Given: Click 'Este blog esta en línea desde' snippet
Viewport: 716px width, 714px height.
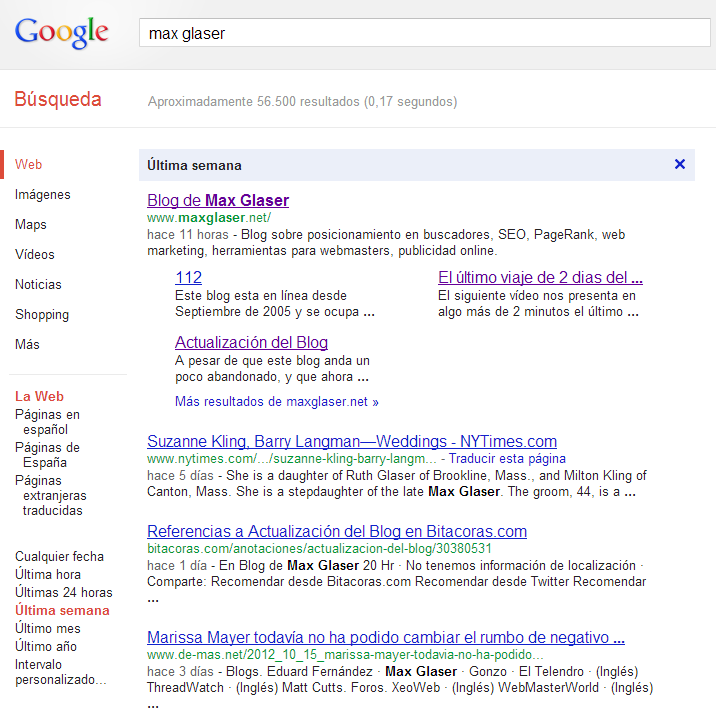Looking at the screenshot, I should [261, 296].
